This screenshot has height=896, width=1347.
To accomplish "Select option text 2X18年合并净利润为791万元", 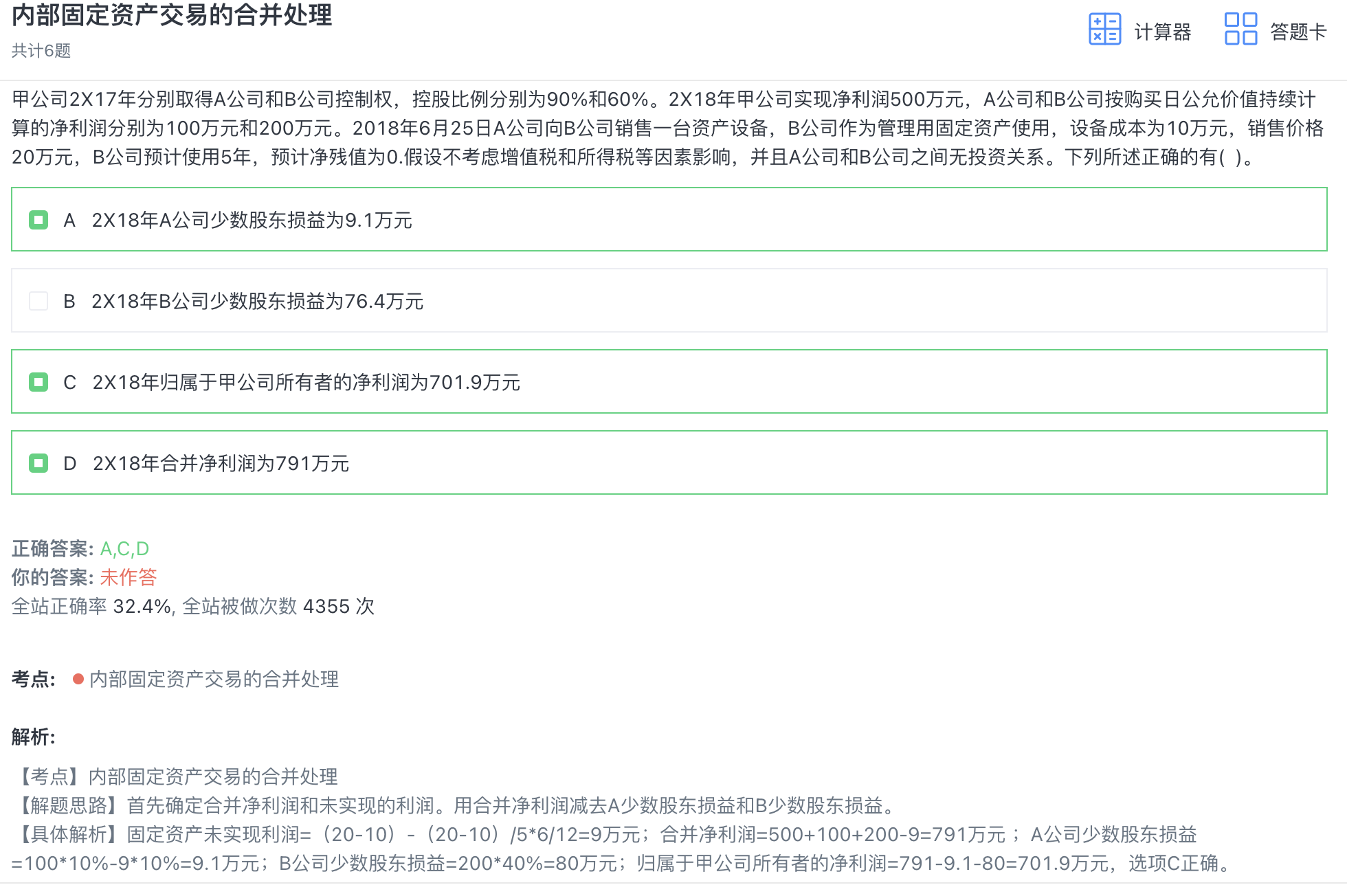I will click(221, 464).
